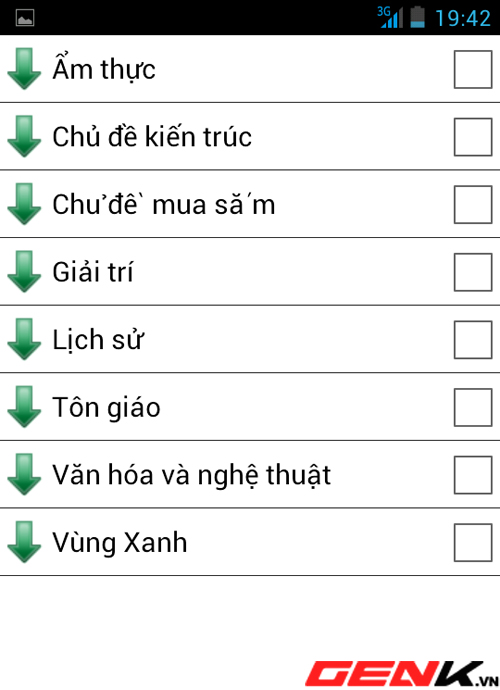Tick the Tôn giáo checkbox
This screenshot has width=500, height=690.
(473, 407)
